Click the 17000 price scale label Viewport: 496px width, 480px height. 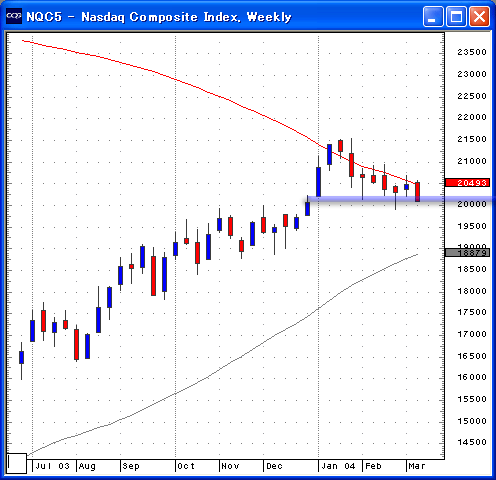tap(472, 334)
